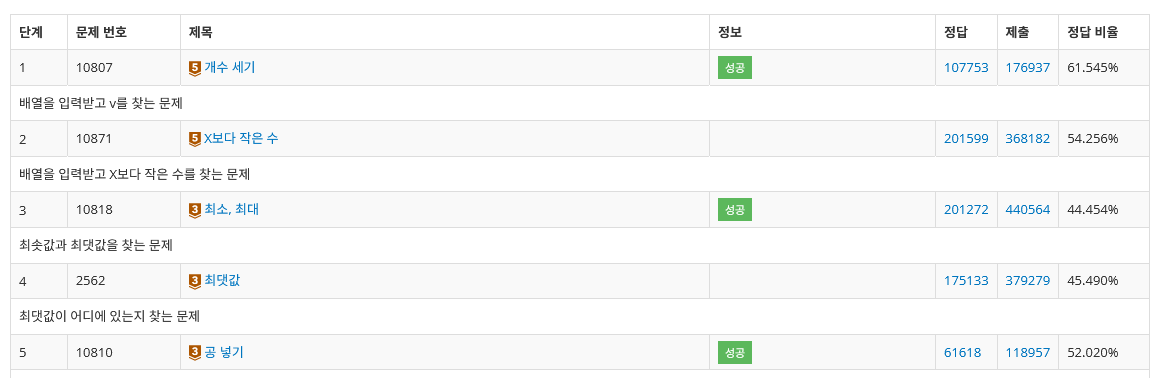This screenshot has width=1162, height=378.
Task: Open the problem titled 개수 세기
Action: coord(230,67)
